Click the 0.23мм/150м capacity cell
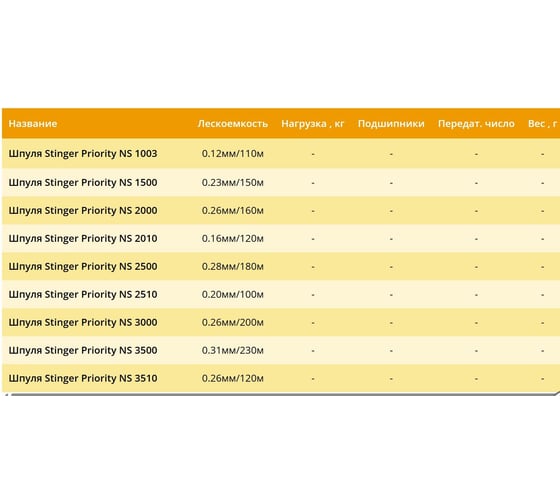This screenshot has height=504, width=560. pos(232,183)
